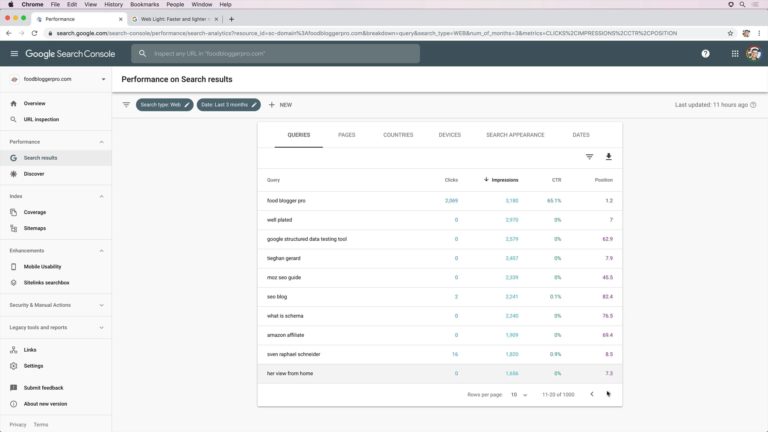Open macOS Spotlight search icon
Viewport: 768px width, 432px height.
(x=743, y=4)
